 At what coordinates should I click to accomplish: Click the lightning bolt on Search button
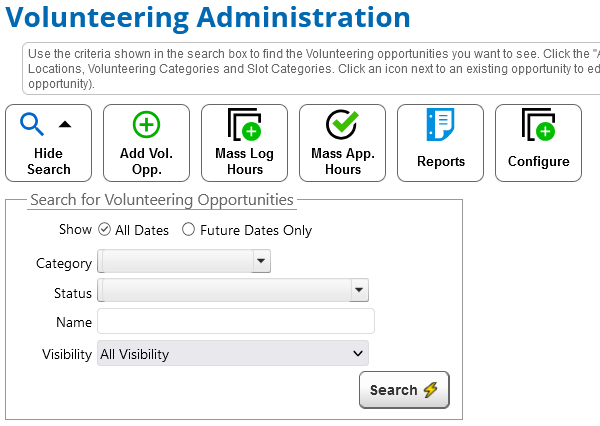(430, 390)
